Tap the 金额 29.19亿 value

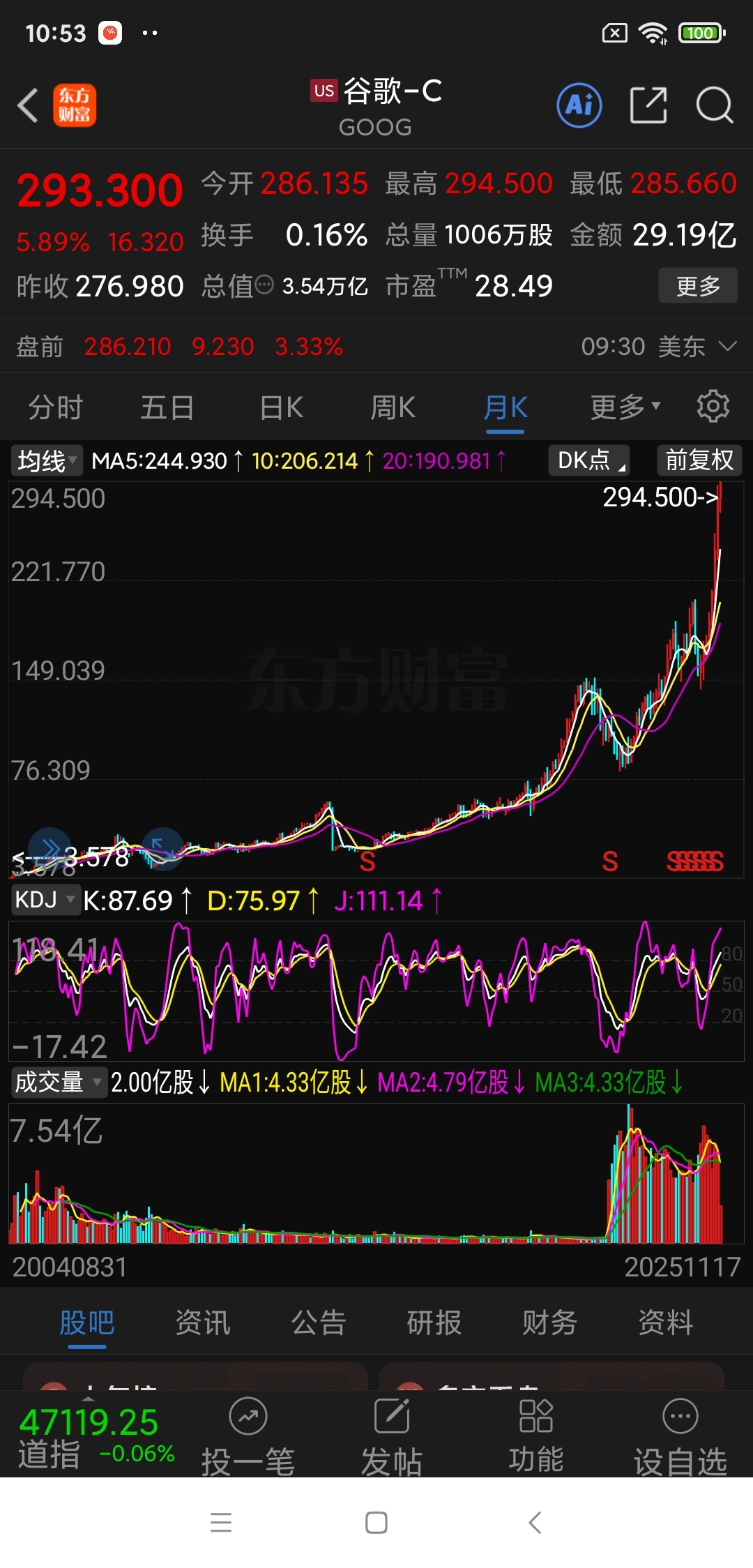coord(684,235)
